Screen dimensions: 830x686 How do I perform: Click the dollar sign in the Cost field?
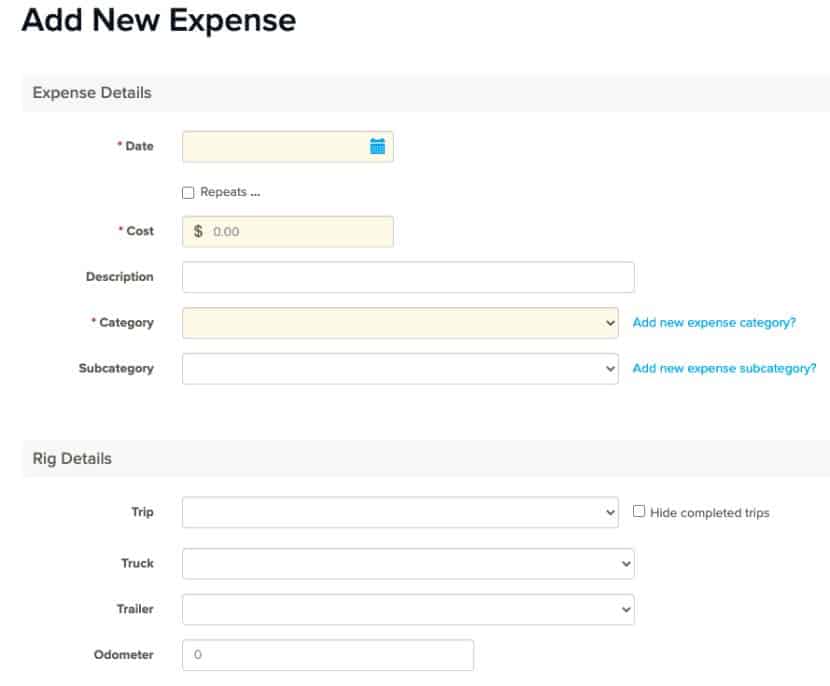195,231
